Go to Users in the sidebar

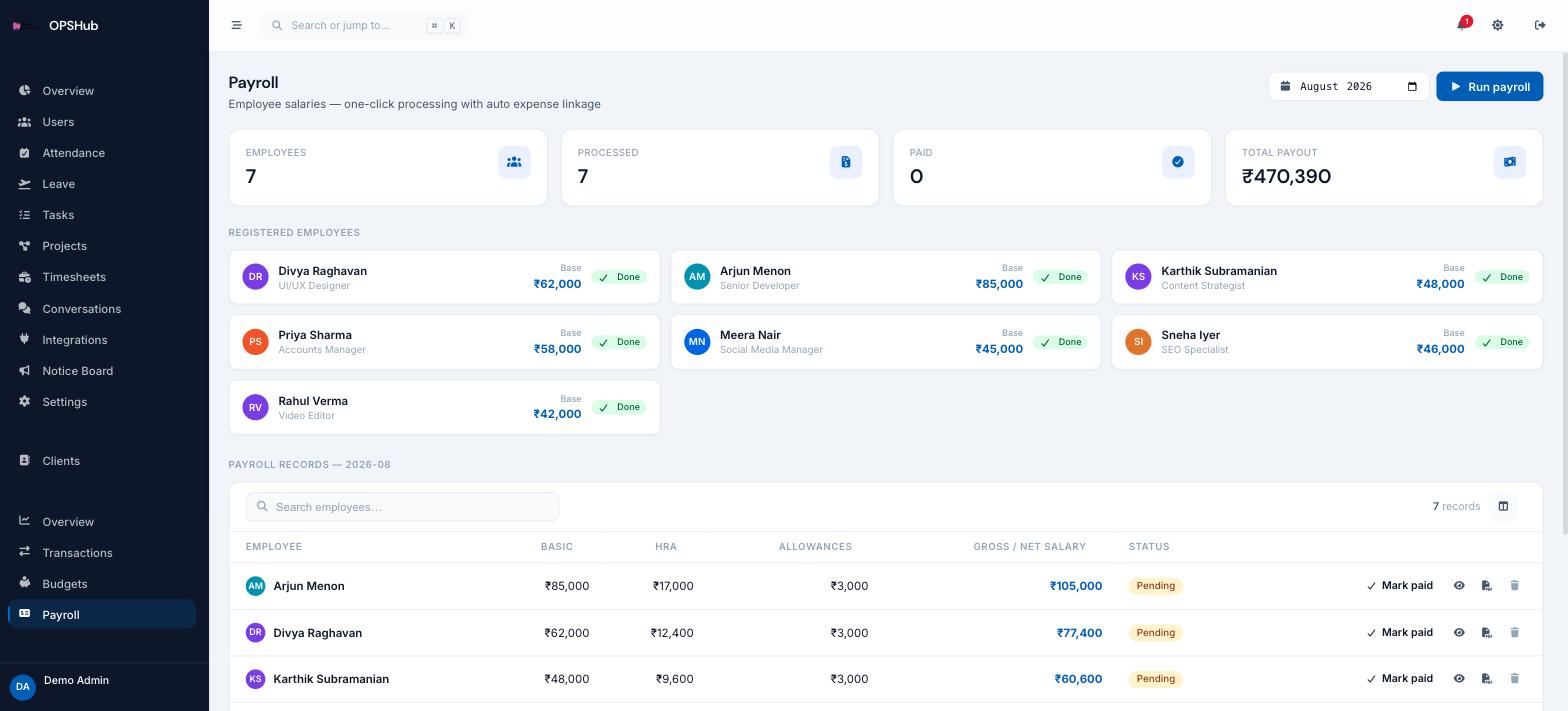coord(102,122)
